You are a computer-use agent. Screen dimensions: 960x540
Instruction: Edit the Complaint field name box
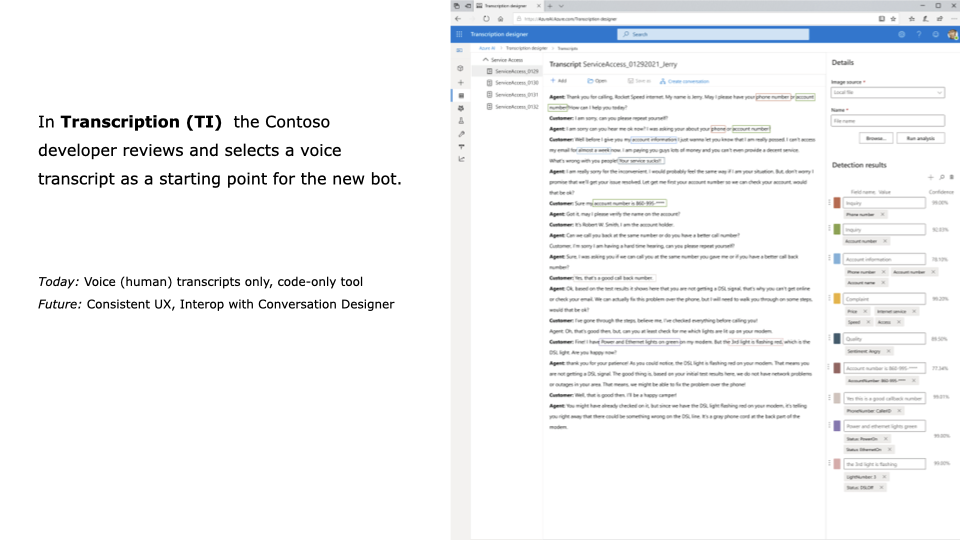click(x=884, y=299)
